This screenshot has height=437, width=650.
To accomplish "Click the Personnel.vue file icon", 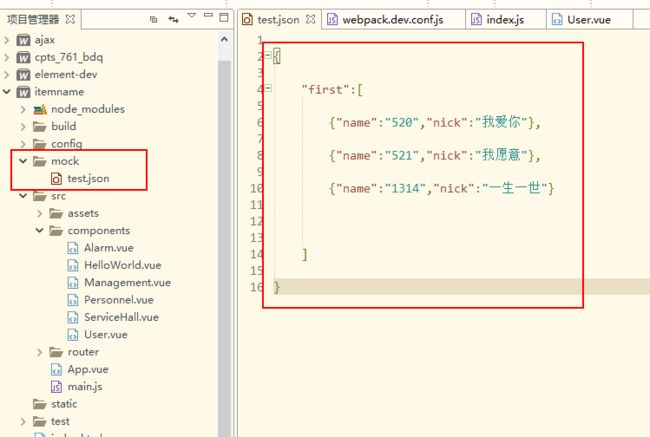I will (73, 300).
